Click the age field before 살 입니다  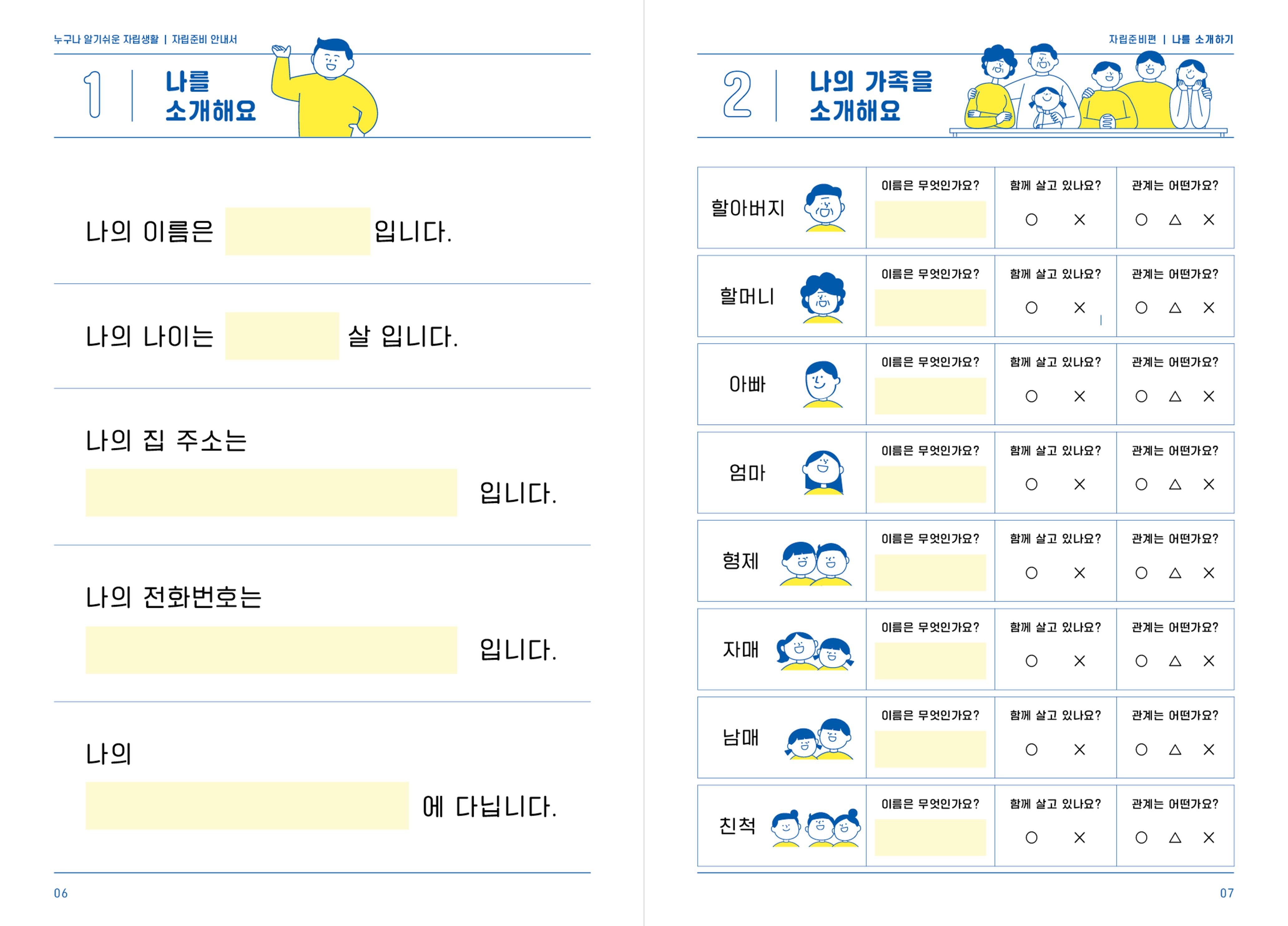tap(282, 336)
